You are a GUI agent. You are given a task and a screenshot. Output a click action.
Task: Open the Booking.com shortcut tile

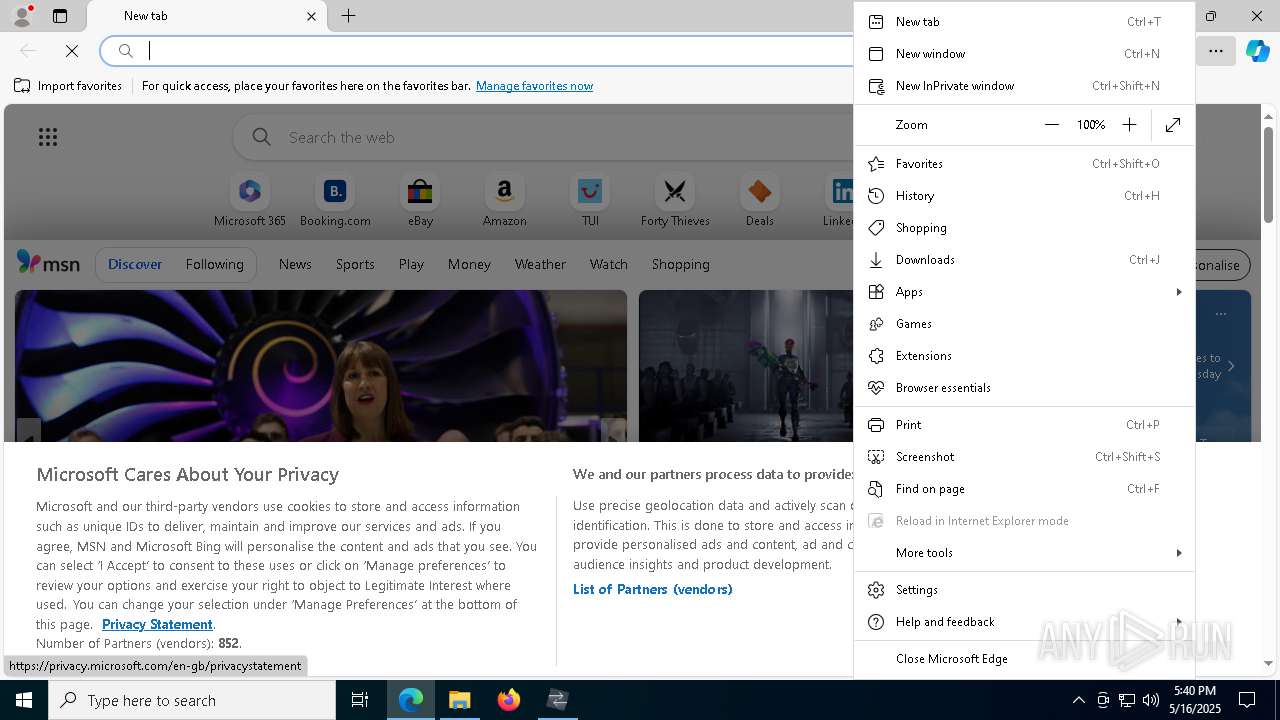point(335,201)
